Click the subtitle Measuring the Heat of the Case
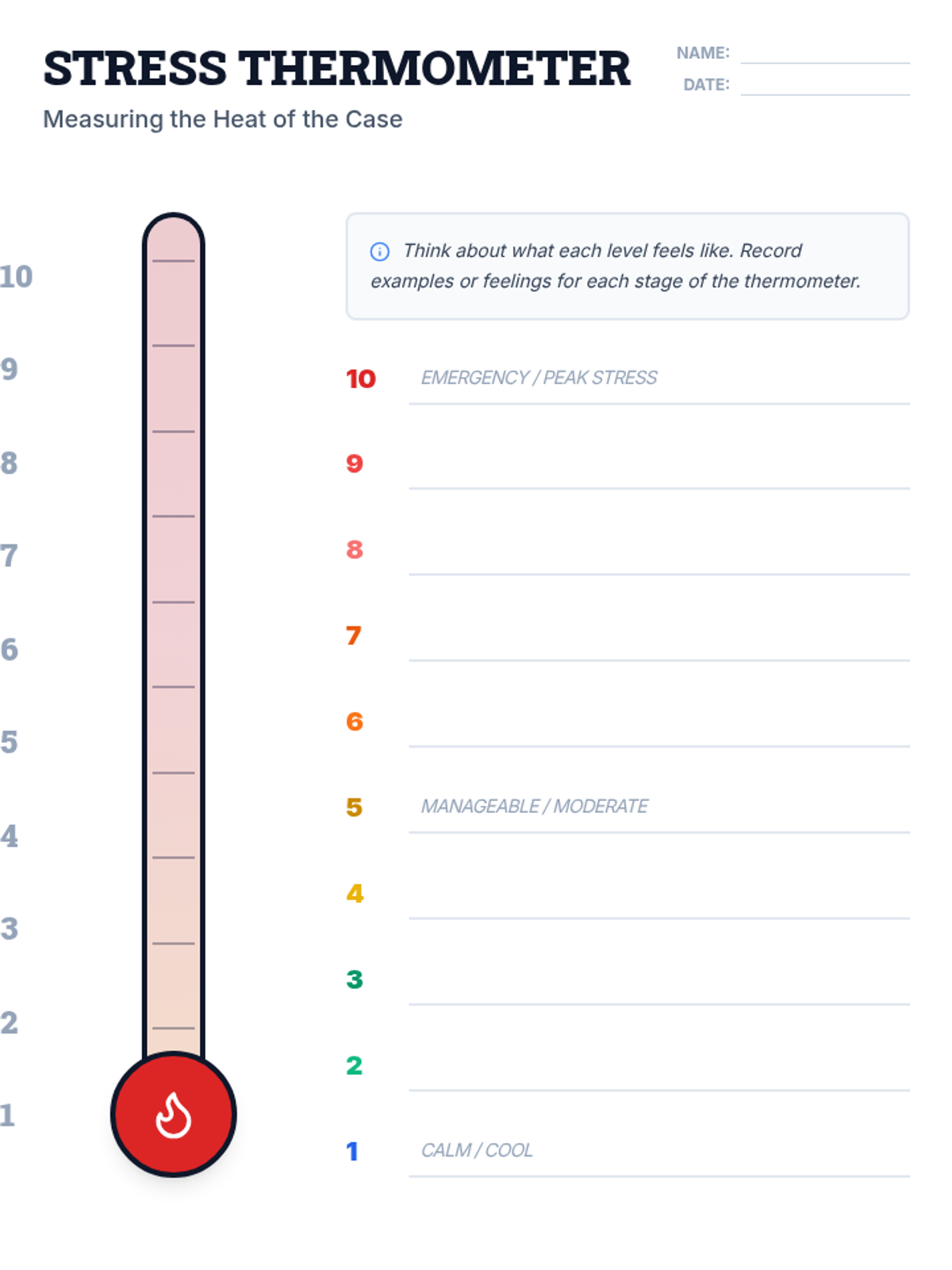Screen dimensions: 952x1270 [223, 119]
